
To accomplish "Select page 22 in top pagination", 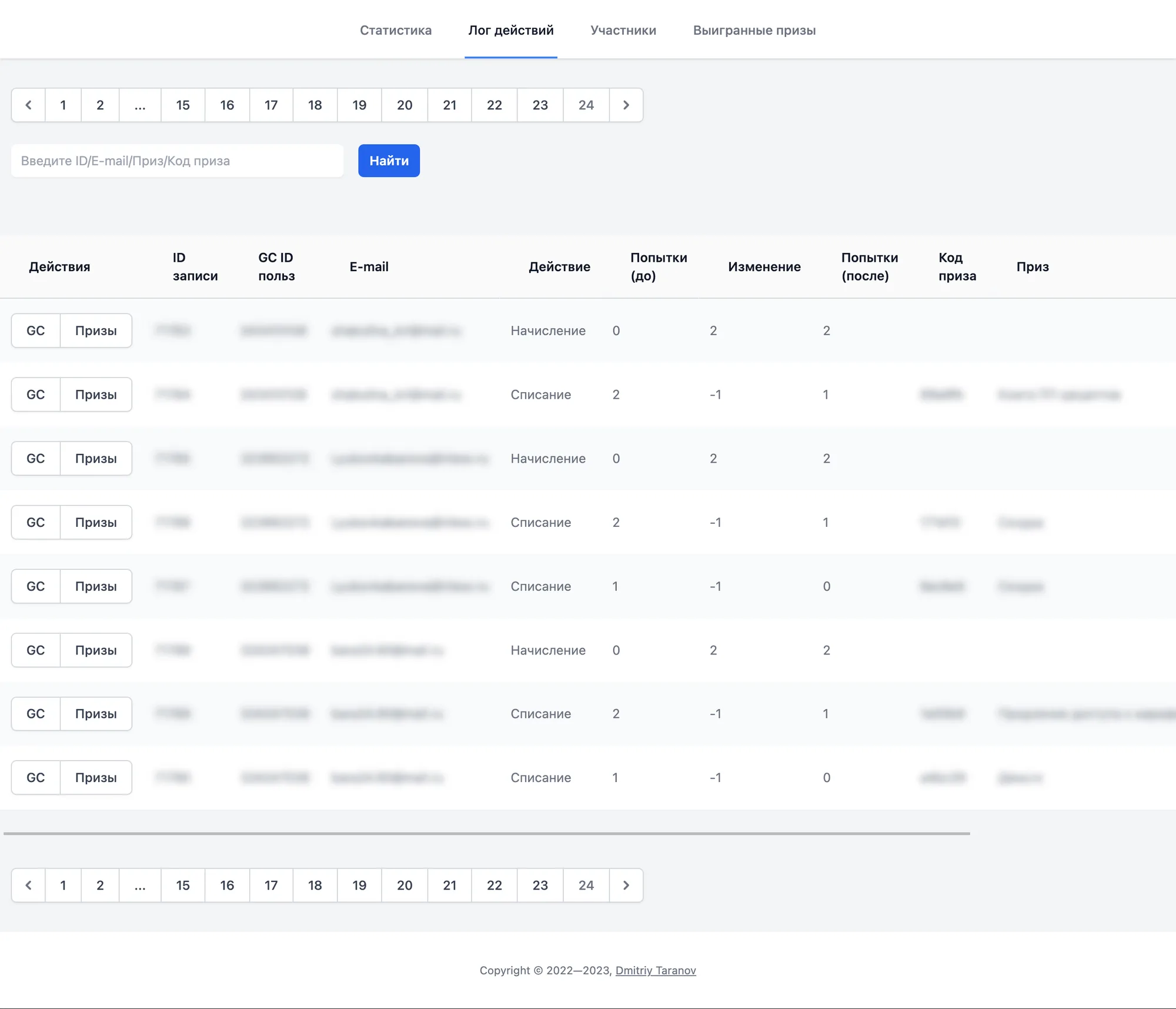I will pos(495,105).
